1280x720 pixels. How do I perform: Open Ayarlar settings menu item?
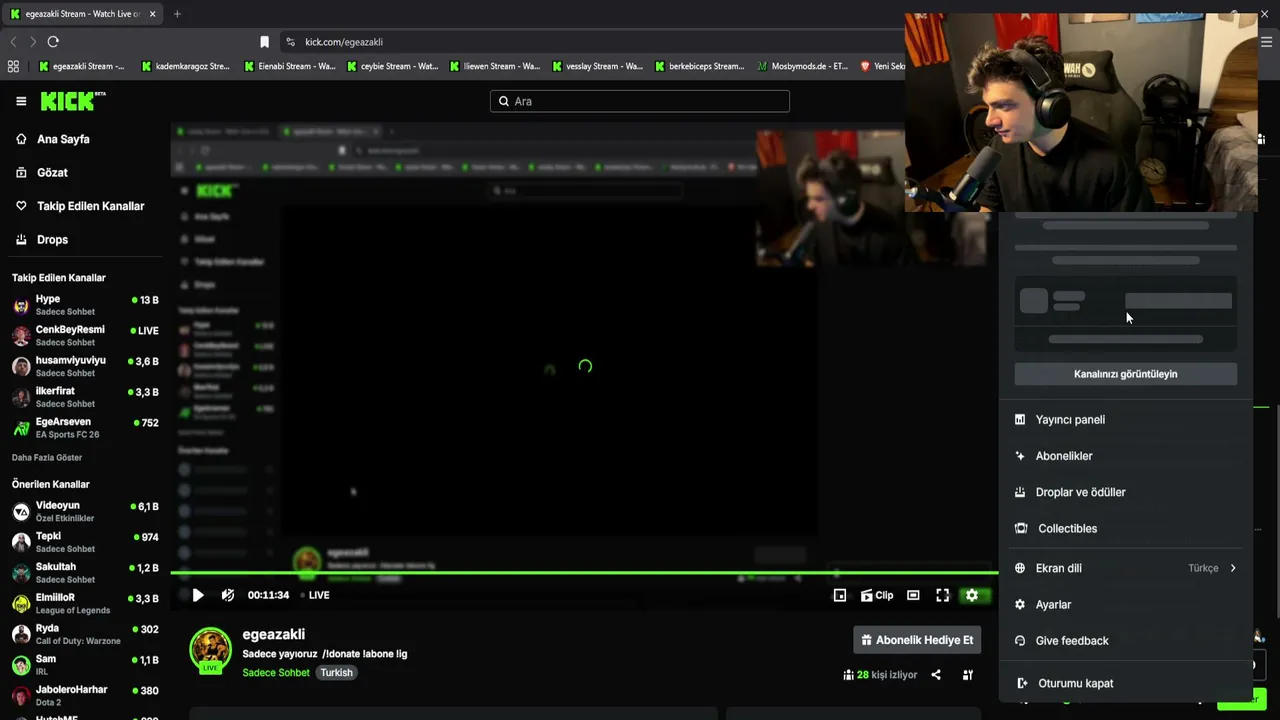tap(1126, 604)
